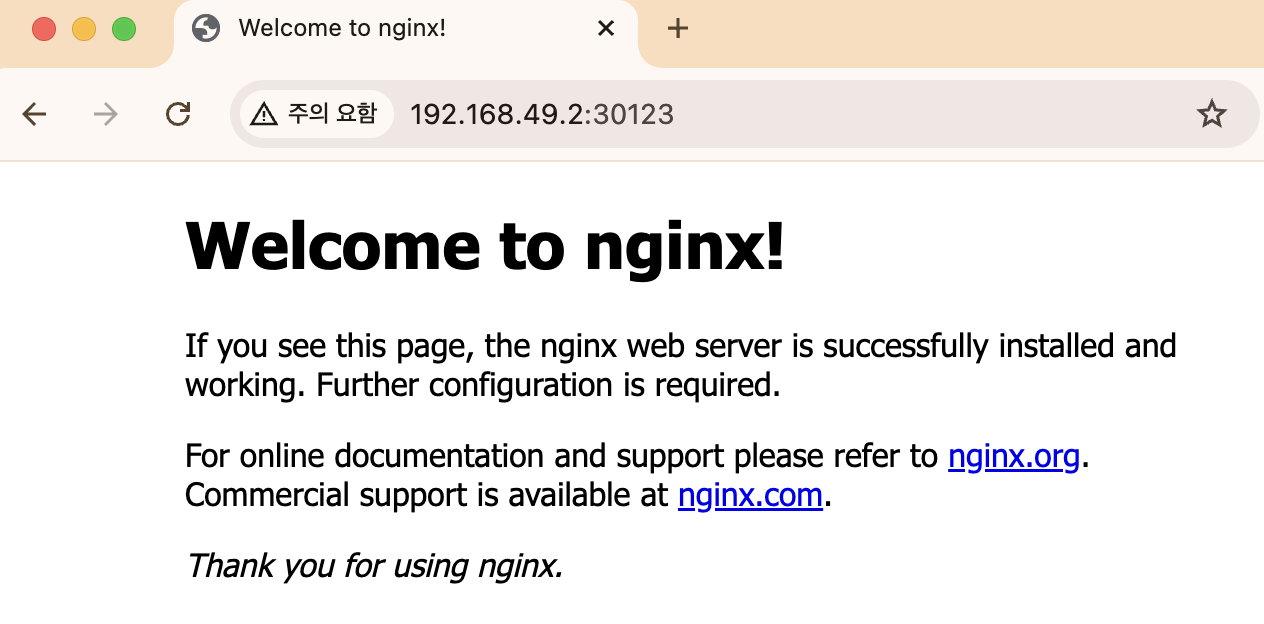Click the forward navigation arrow

[105, 115]
